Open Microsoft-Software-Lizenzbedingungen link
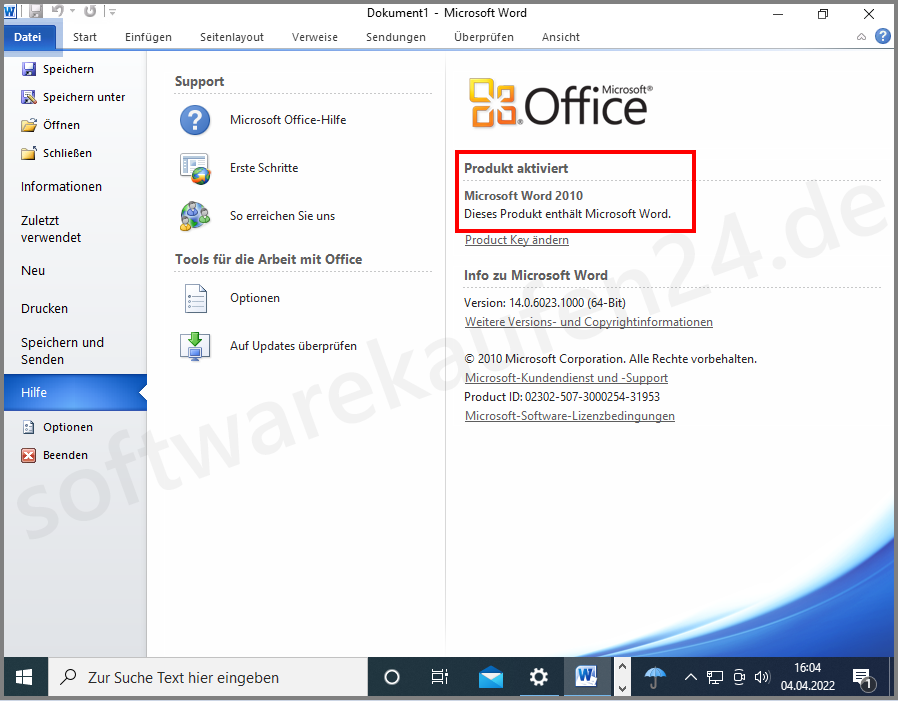This screenshot has height=701, width=898. click(570, 416)
